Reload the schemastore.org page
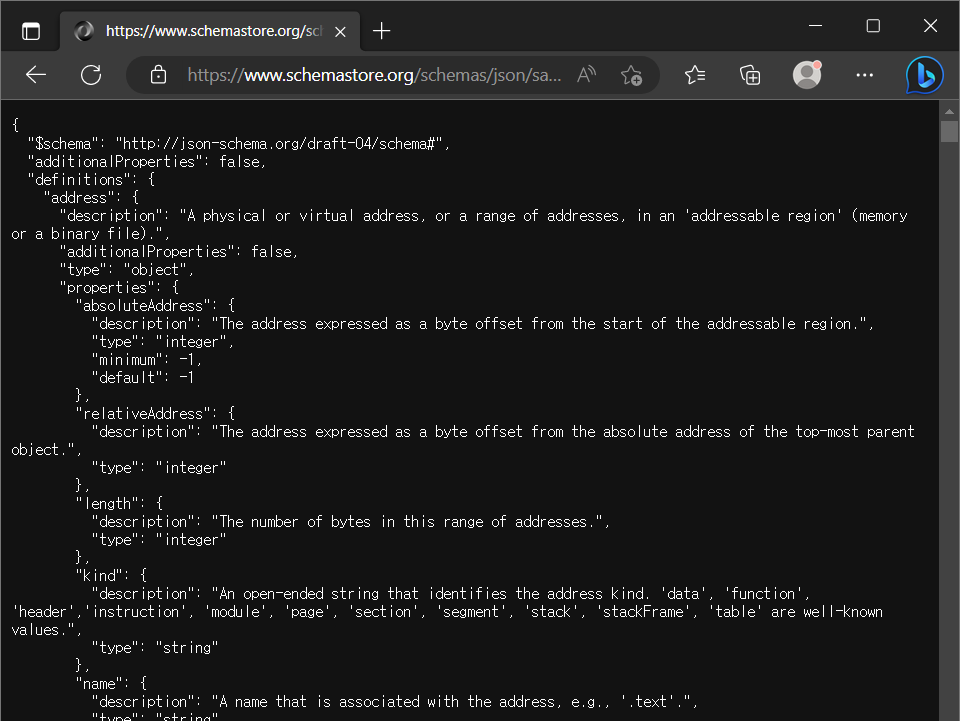The width and height of the screenshot is (960, 721). tap(91, 75)
